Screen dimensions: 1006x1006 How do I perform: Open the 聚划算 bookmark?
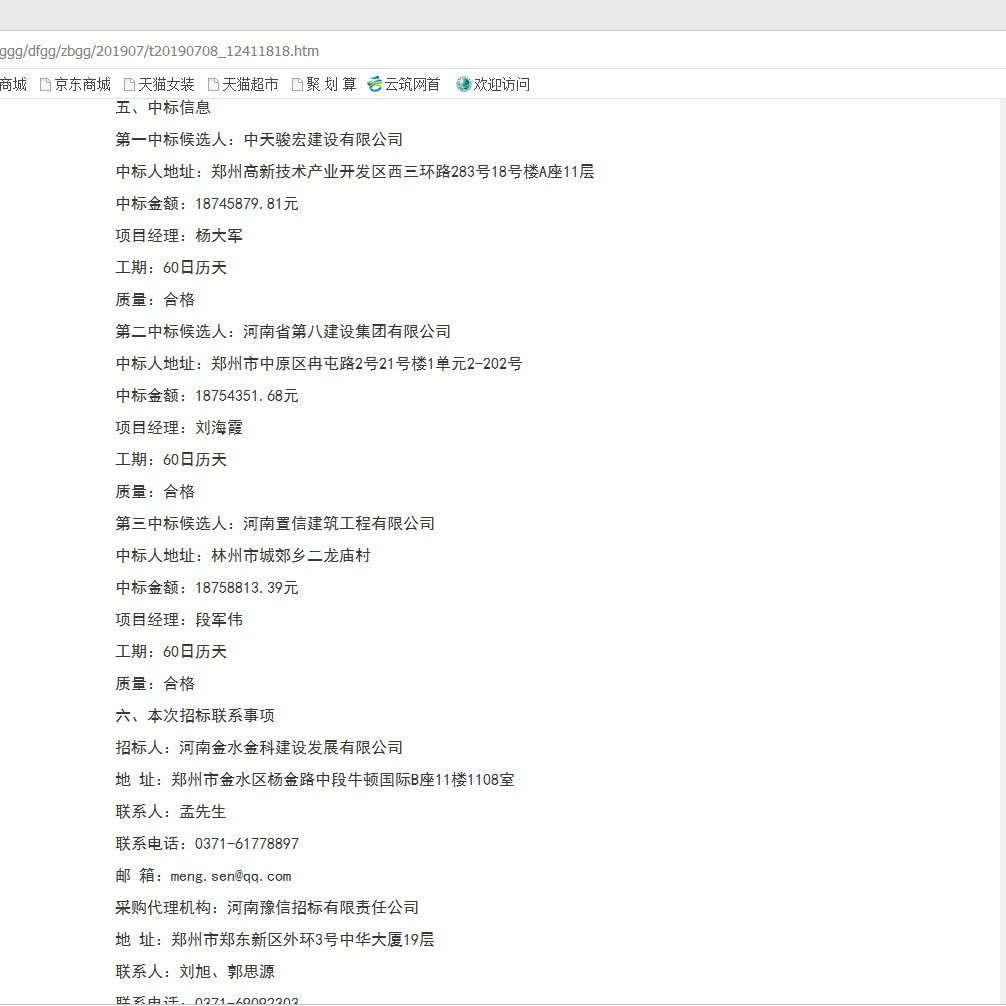pos(324,84)
